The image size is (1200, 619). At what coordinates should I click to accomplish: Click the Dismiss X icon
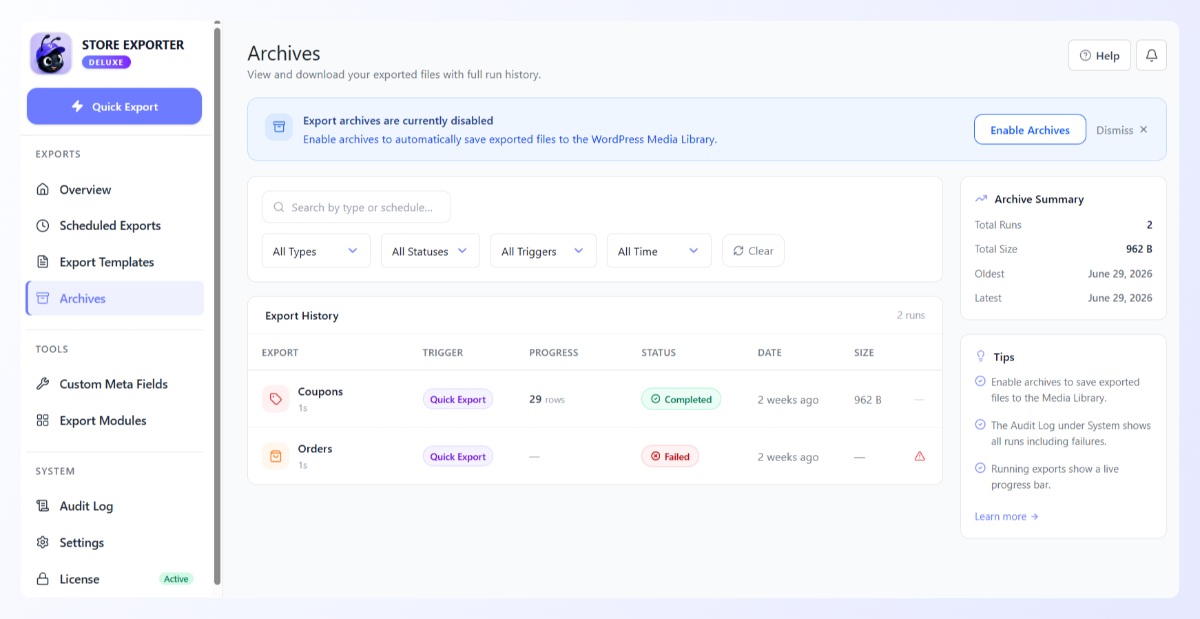(x=1144, y=130)
